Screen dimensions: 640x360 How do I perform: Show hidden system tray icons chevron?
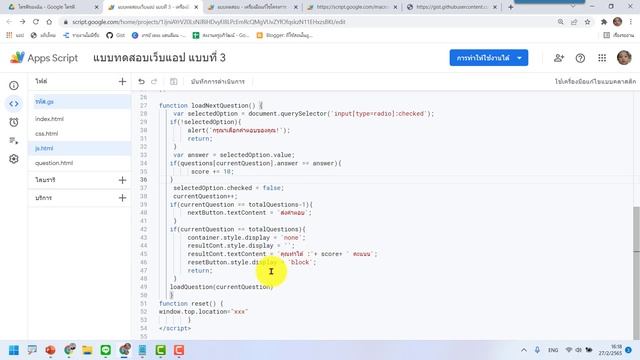coord(524,350)
